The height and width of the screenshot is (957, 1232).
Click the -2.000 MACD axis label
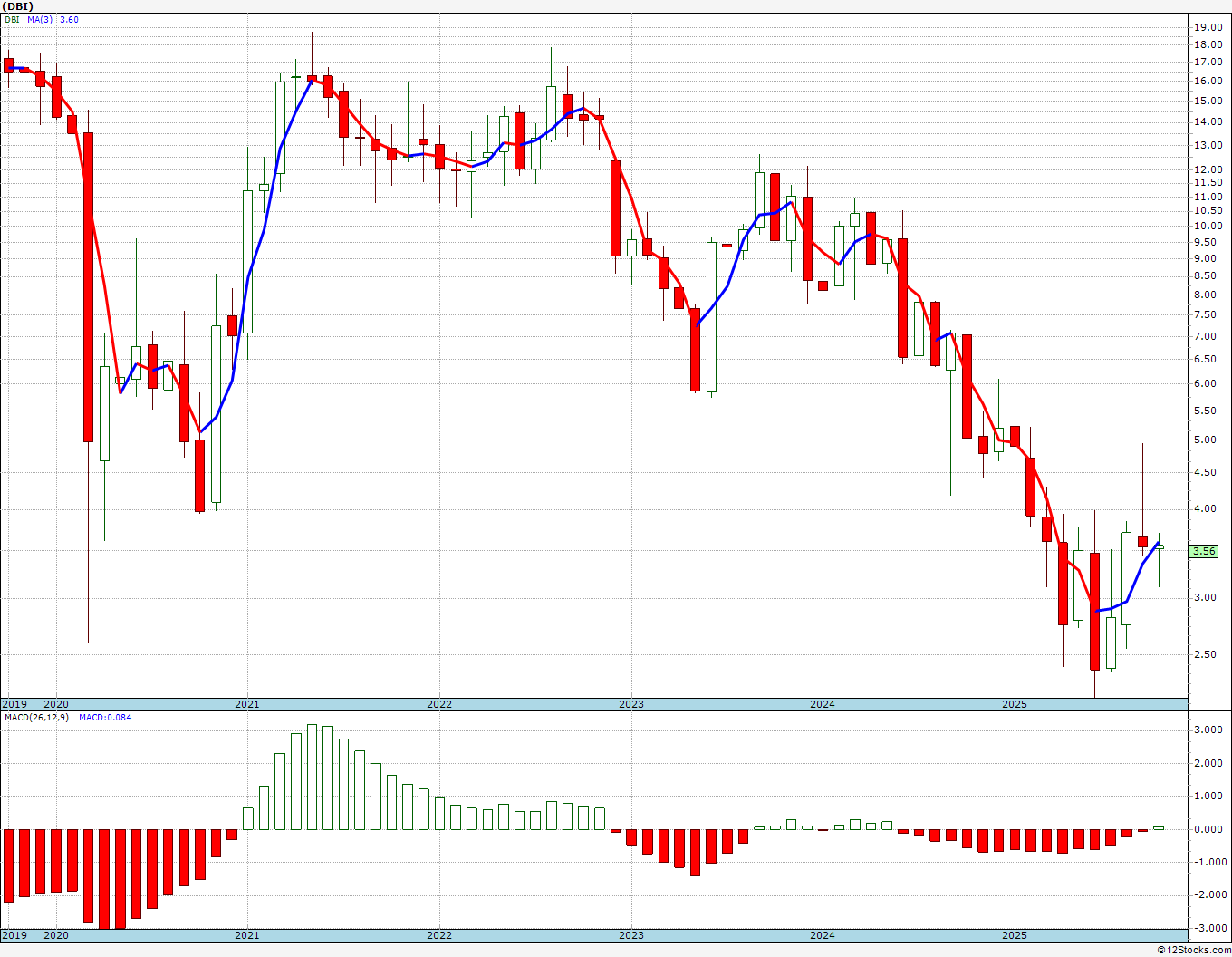(1208, 894)
